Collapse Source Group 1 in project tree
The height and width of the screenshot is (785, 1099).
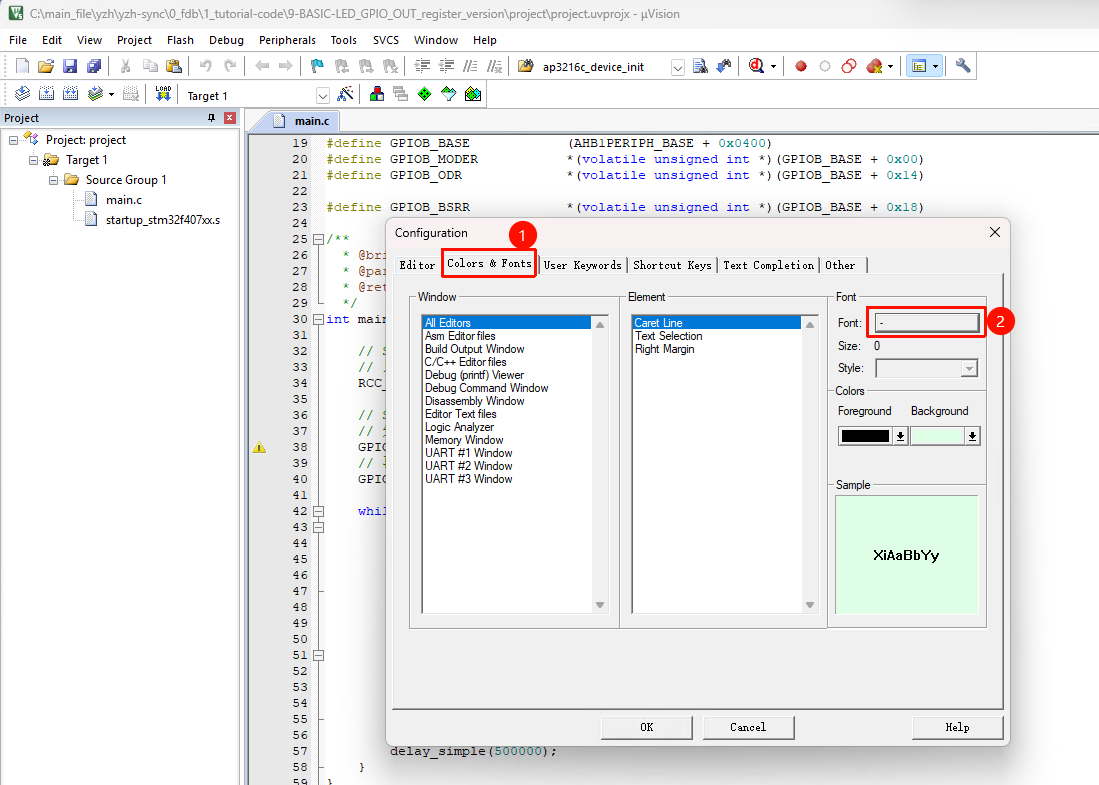pos(54,180)
